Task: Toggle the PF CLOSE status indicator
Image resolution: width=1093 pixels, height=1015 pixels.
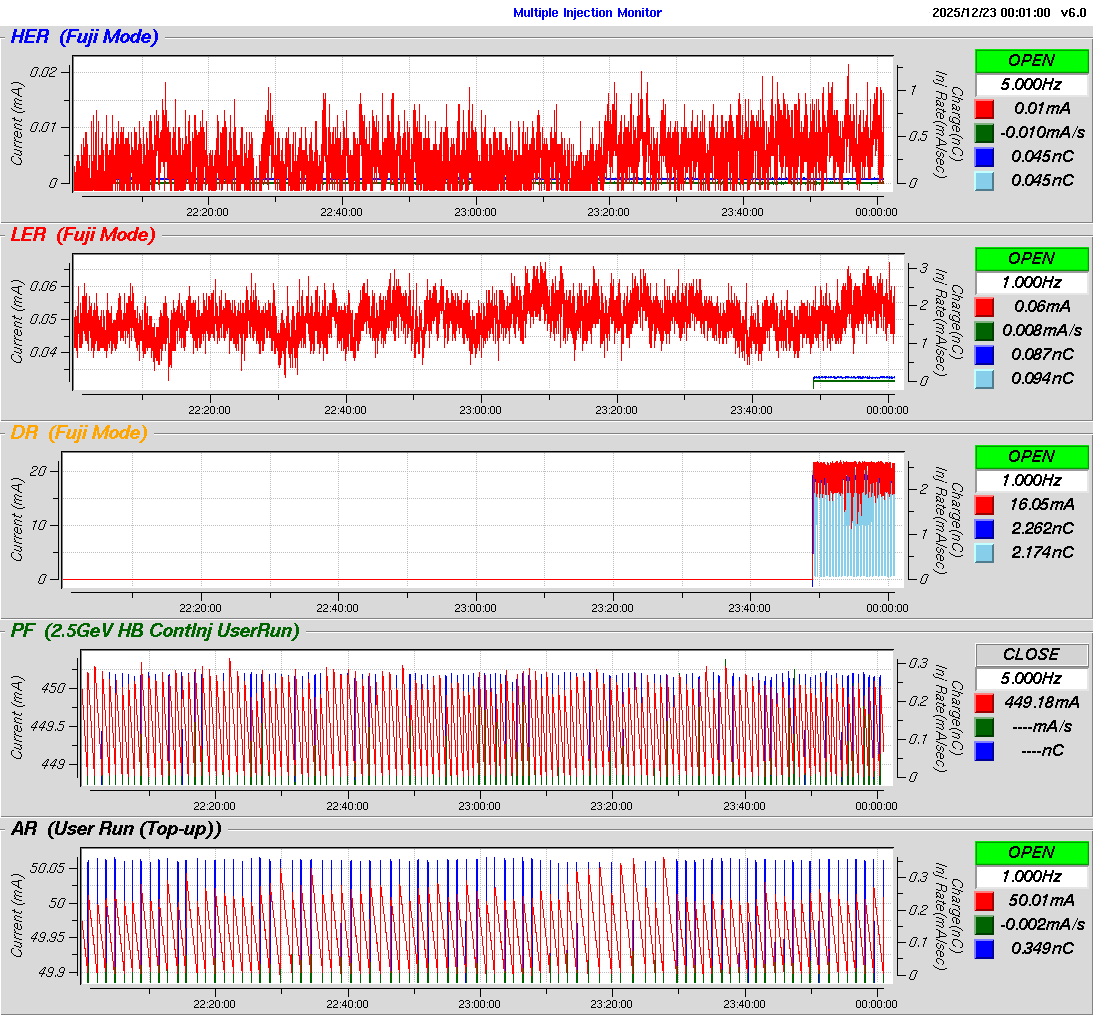Action: (1031, 654)
